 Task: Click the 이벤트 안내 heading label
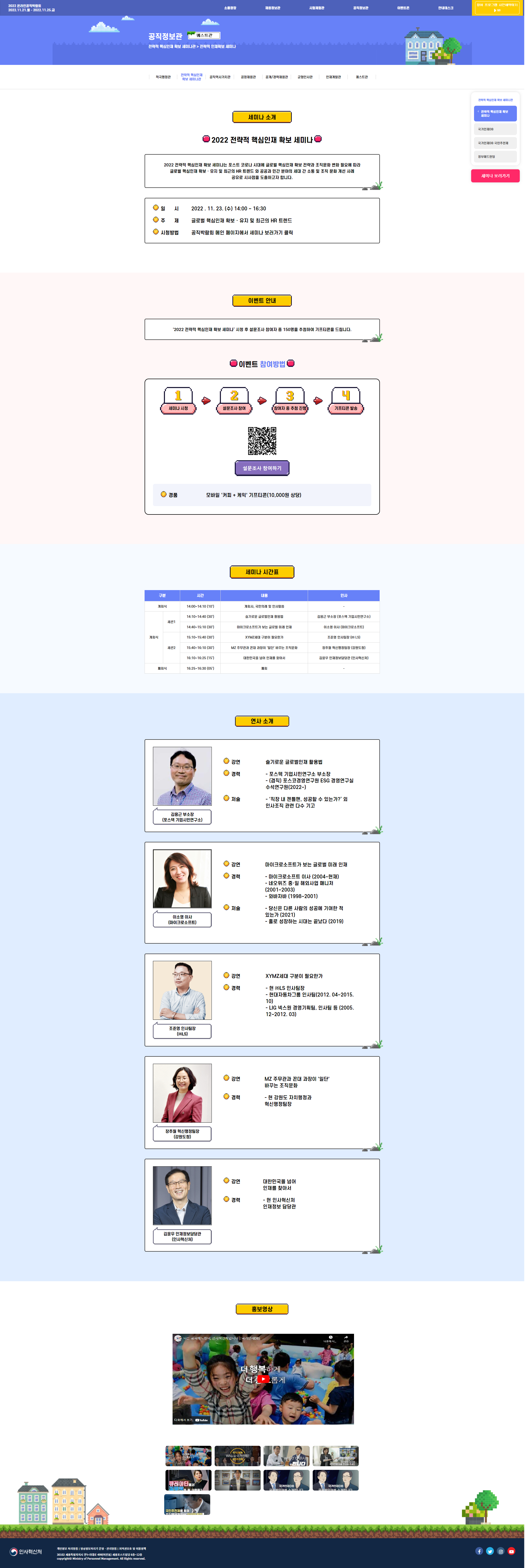(262, 301)
